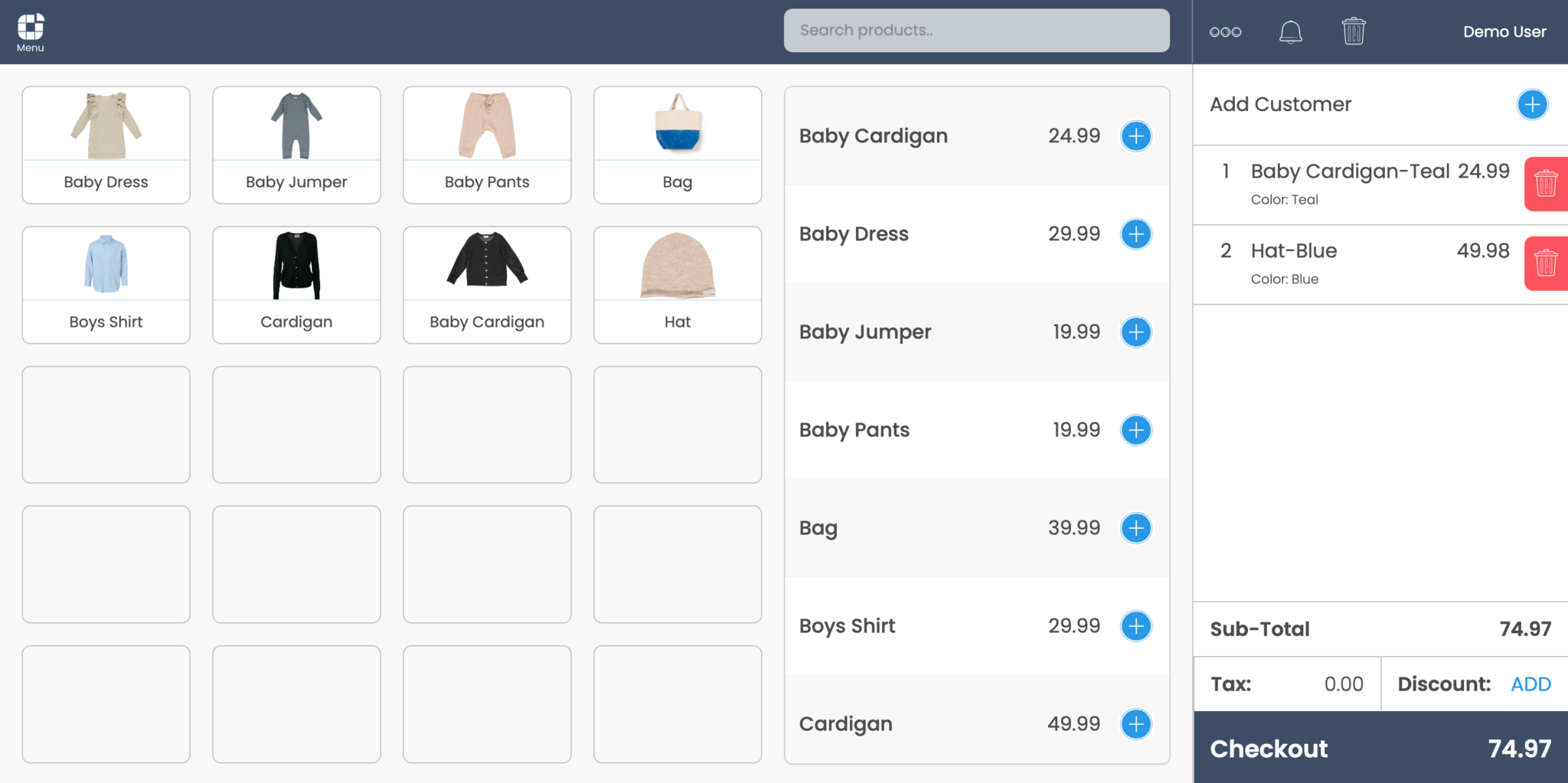Viewport: 1568px width, 783px height.
Task: Select the Baby Pants product tile
Action: point(486,145)
